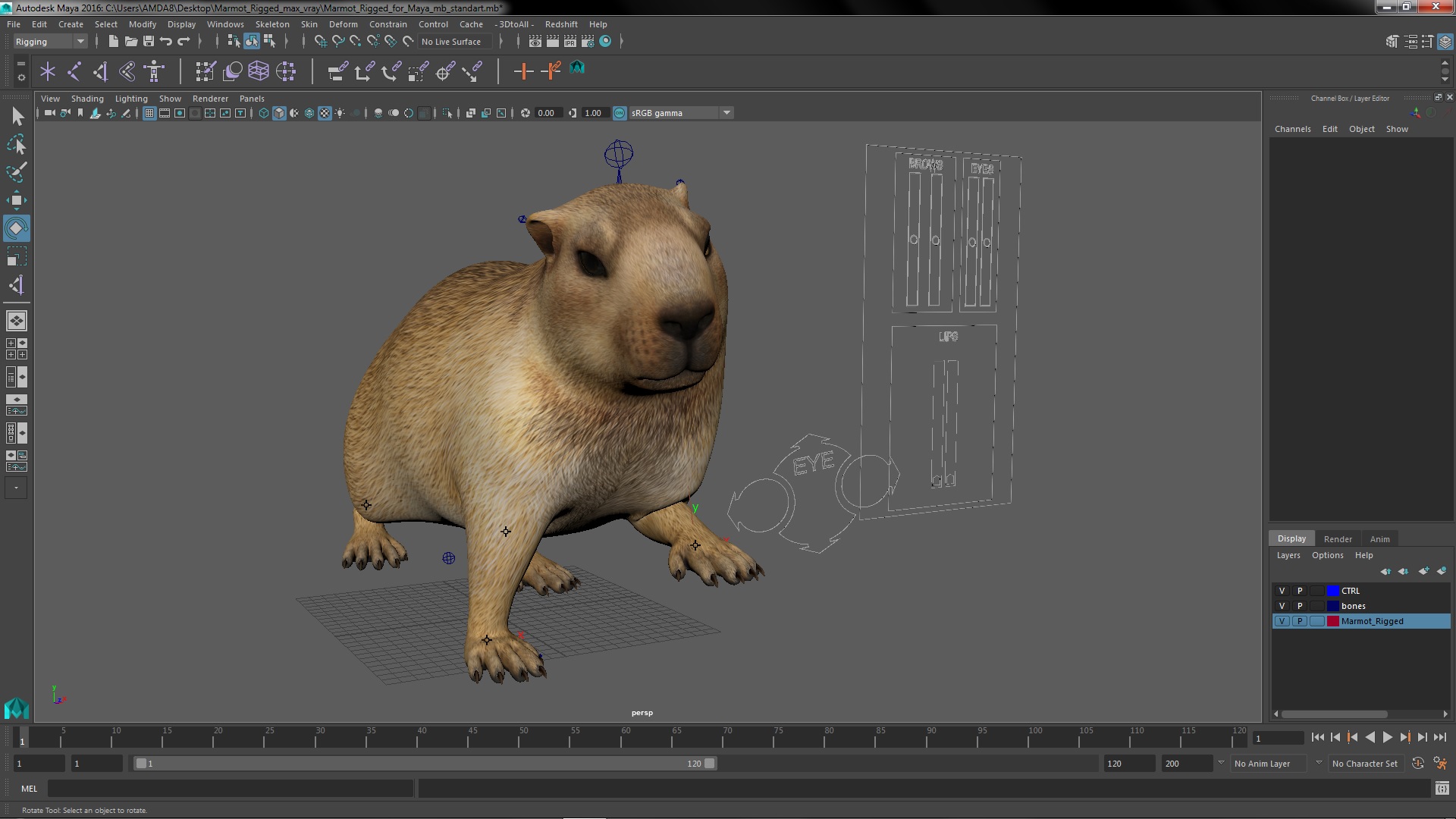Viewport: 1456px width, 819px height.
Task: Open the Channels menu in Channel Box
Action: 1292,129
